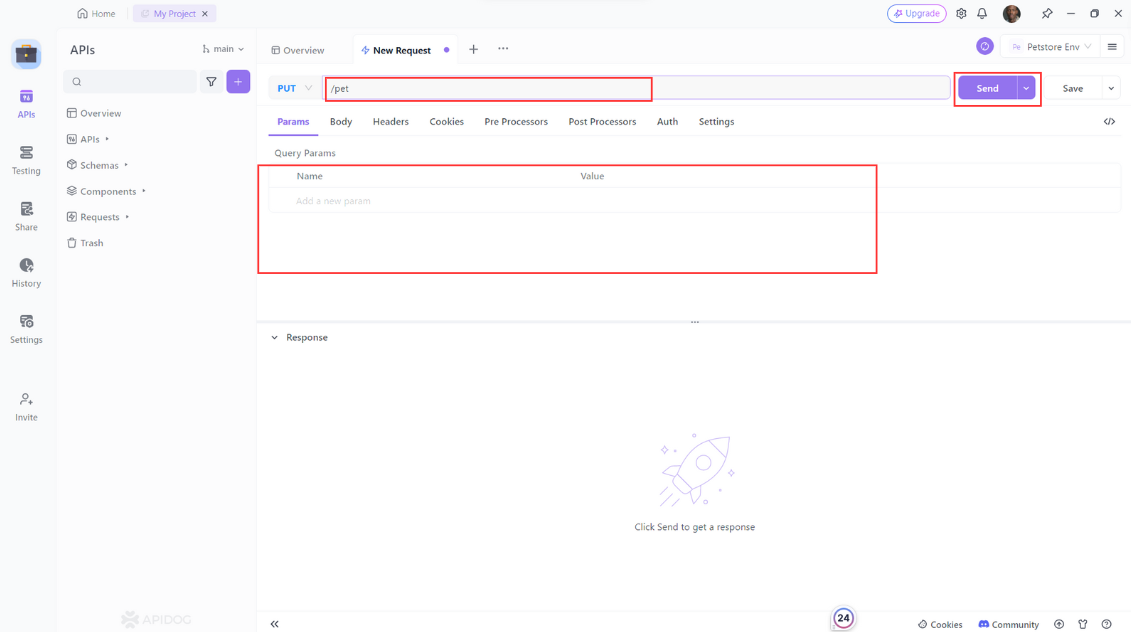This screenshot has height=632, width=1131.
Task: Open Settings section in left sidebar
Action: (x=26, y=329)
